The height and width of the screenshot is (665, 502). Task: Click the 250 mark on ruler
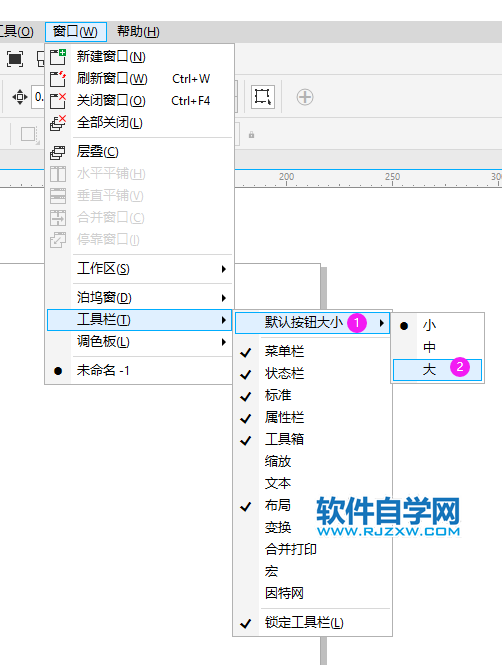click(393, 176)
